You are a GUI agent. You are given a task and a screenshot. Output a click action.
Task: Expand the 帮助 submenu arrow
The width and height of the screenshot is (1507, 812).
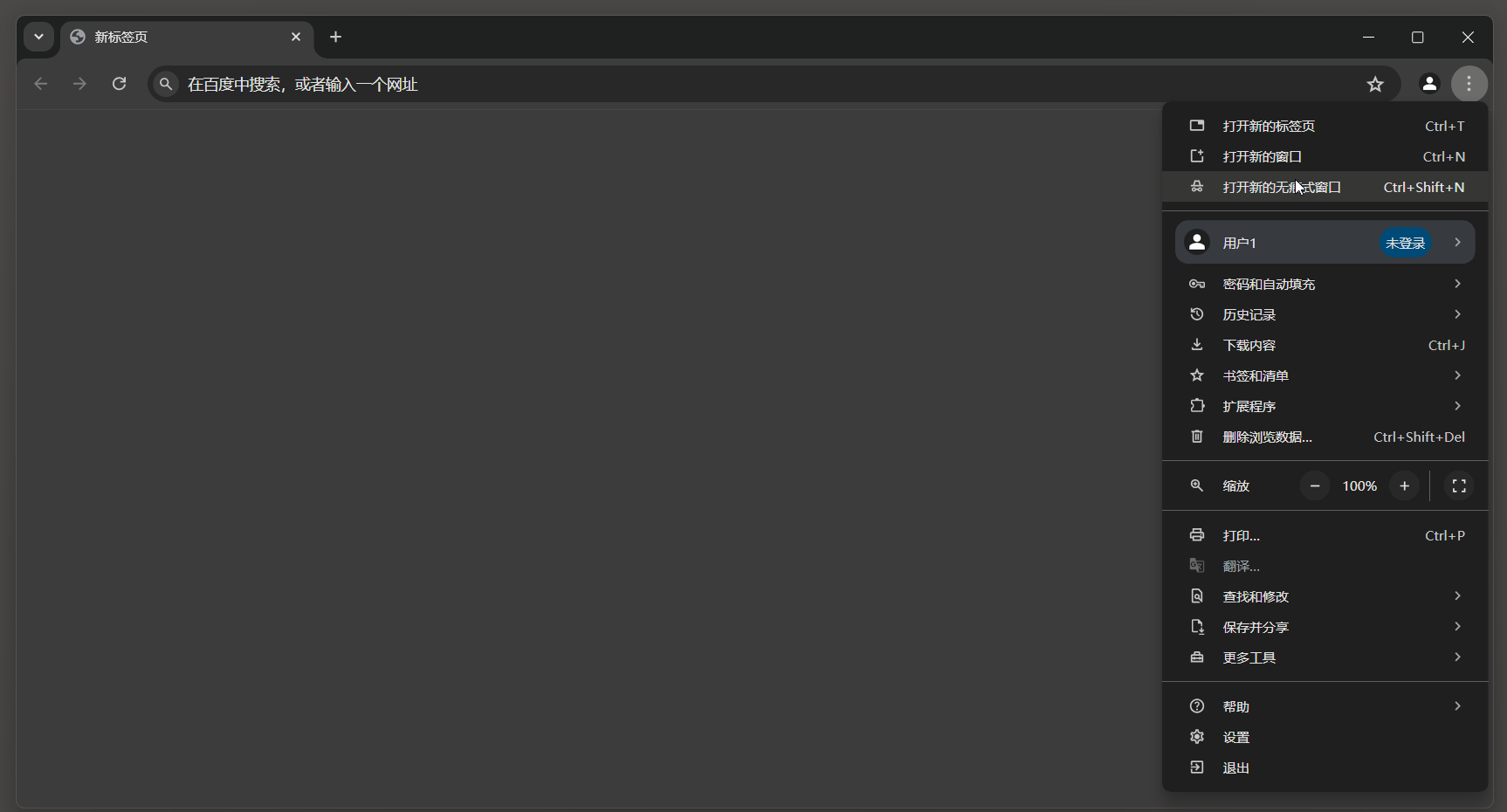point(1457,706)
